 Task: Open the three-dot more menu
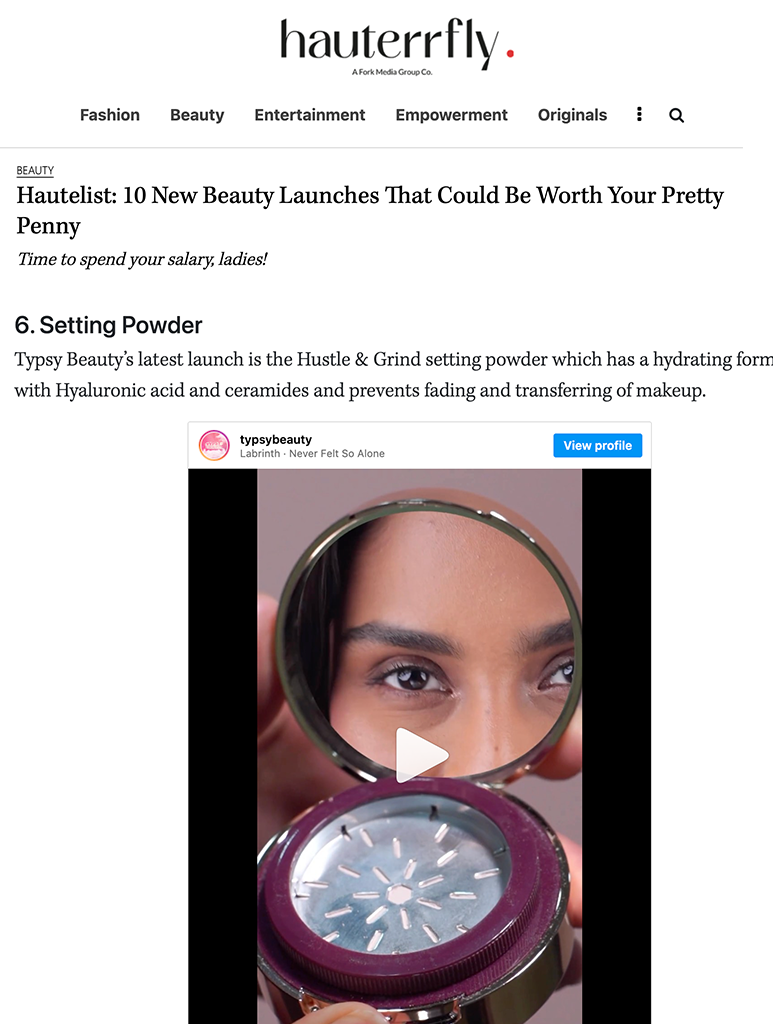[x=639, y=114]
